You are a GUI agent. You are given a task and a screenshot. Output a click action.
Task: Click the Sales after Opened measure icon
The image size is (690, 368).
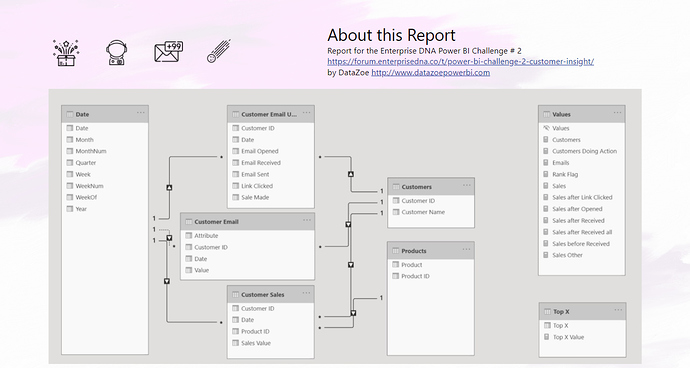(547, 209)
